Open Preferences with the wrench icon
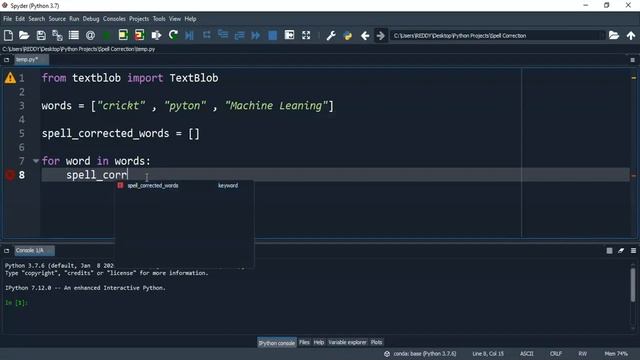 click(331, 36)
